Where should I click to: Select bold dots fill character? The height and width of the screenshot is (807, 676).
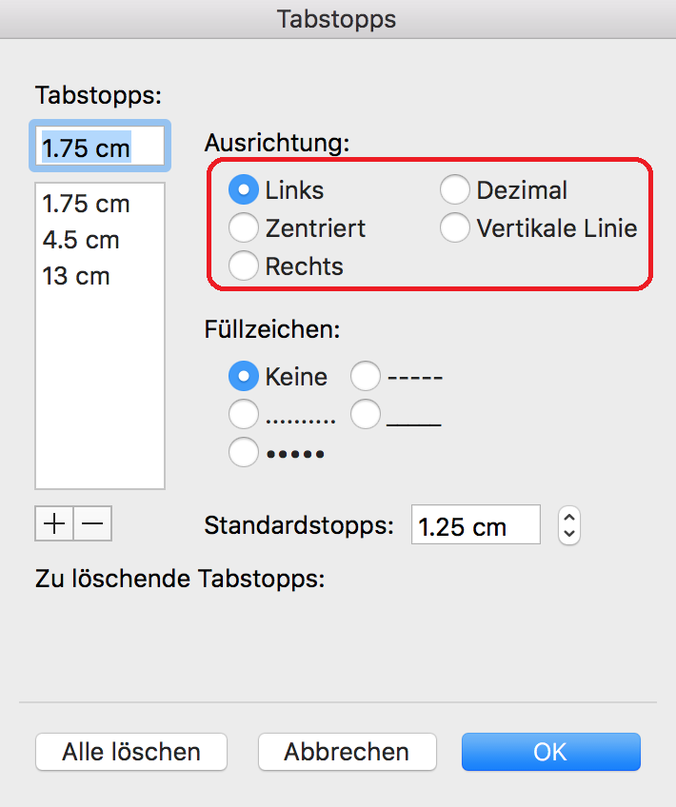[243, 453]
